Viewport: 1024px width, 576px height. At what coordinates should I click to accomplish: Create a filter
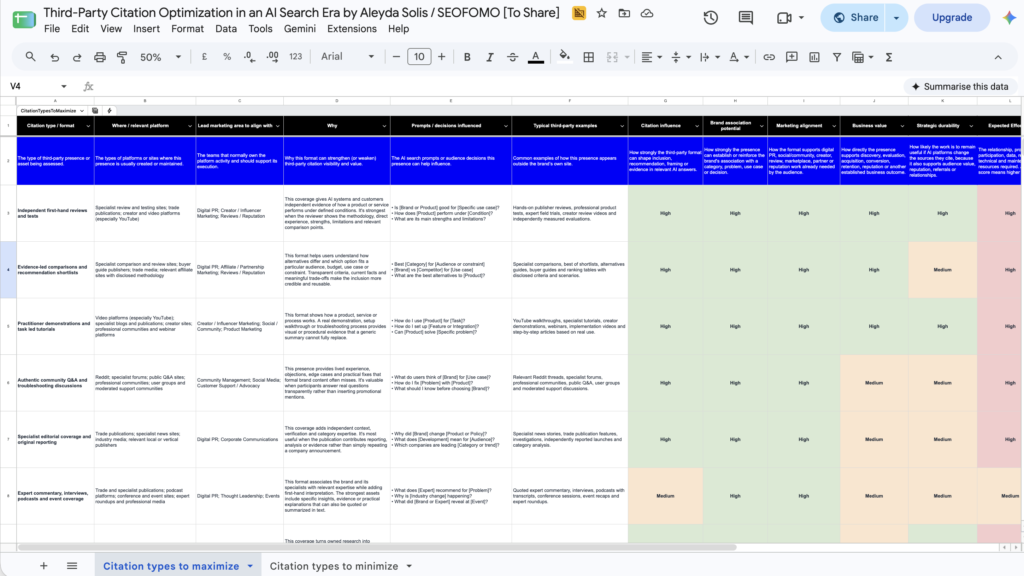pyautogui.click(x=837, y=57)
